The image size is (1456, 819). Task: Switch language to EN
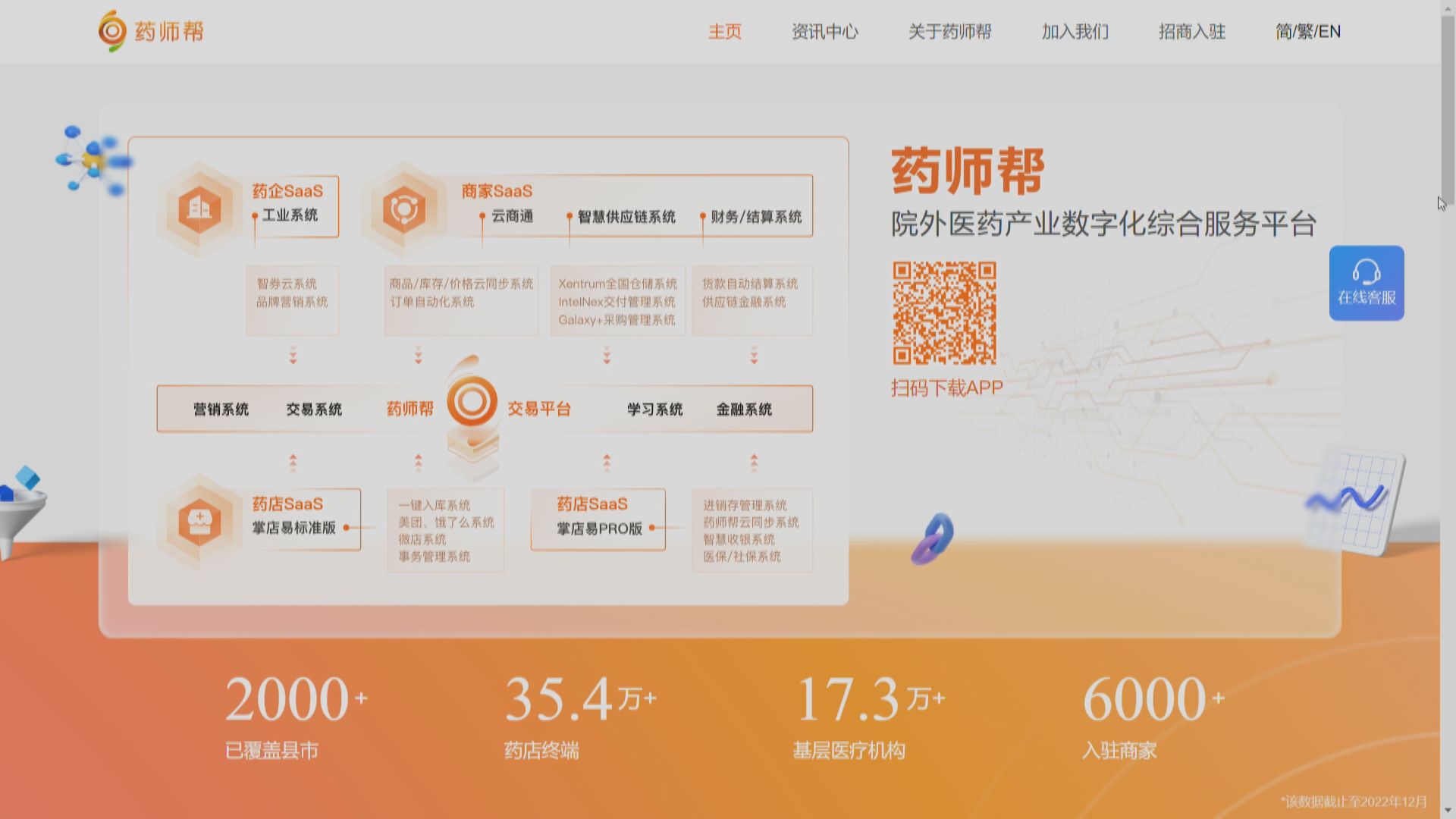[1331, 32]
